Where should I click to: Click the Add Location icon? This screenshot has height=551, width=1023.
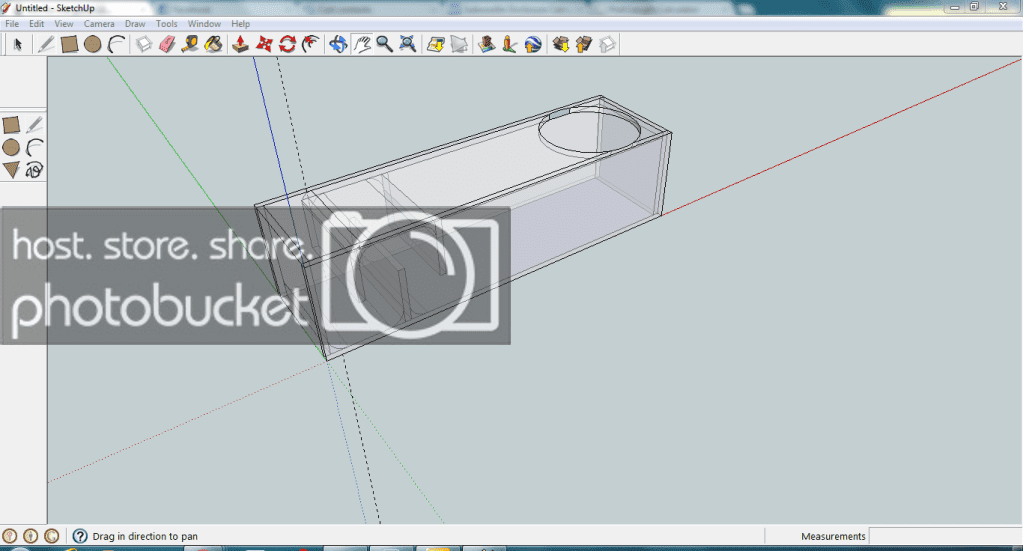(x=435, y=44)
